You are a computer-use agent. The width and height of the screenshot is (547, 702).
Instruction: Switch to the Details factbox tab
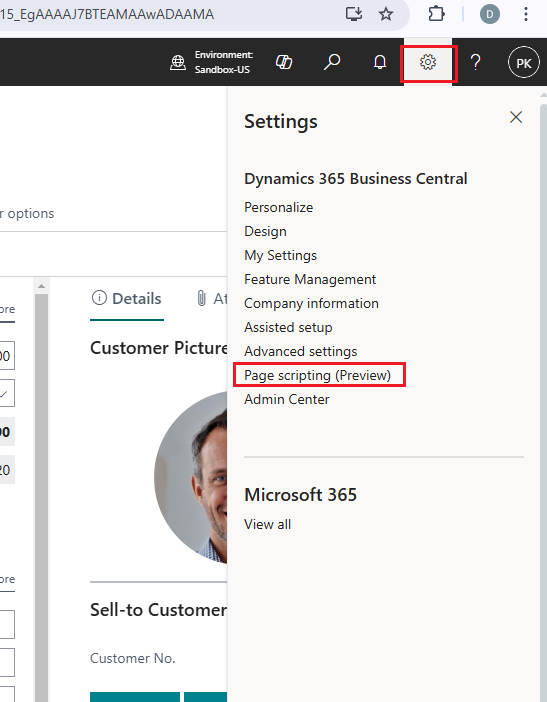tap(127, 299)
